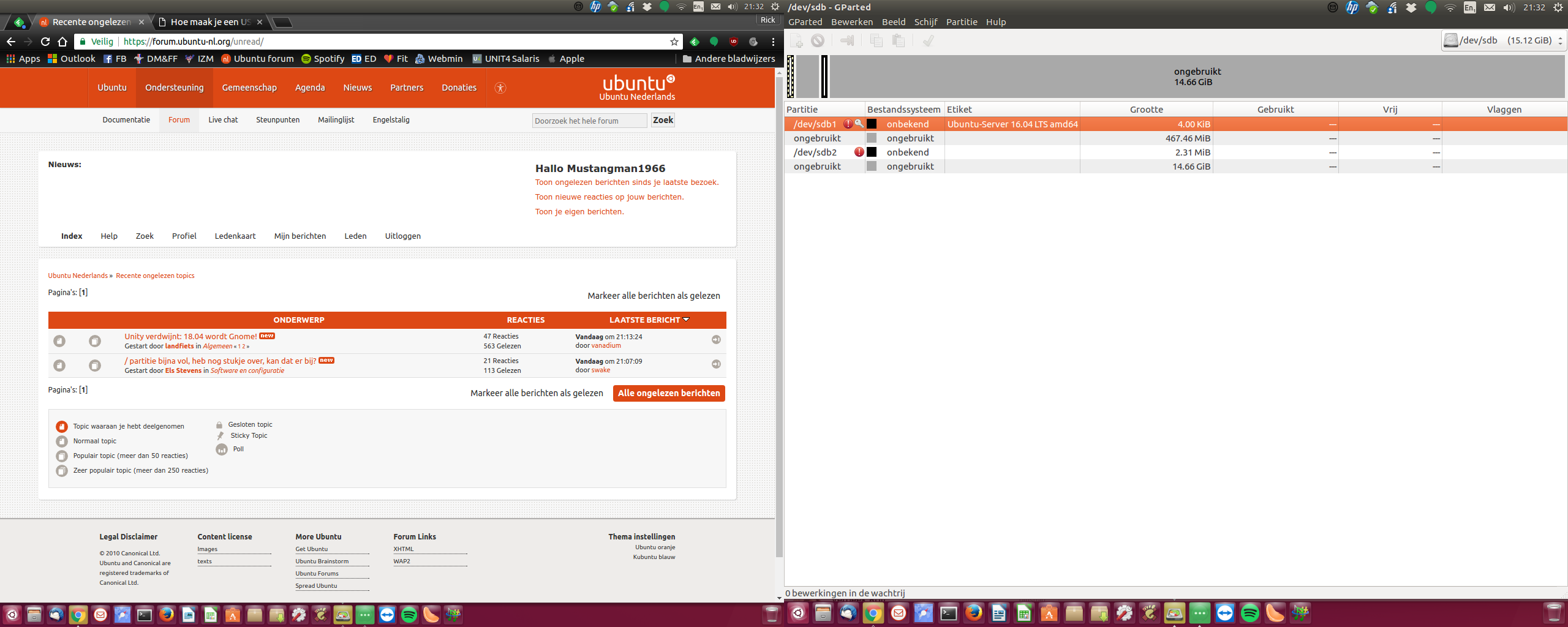The width and height of the screenshot is (1568, 627).
Task: Bookmark this page with the star icon
Action: click(674, 42)
